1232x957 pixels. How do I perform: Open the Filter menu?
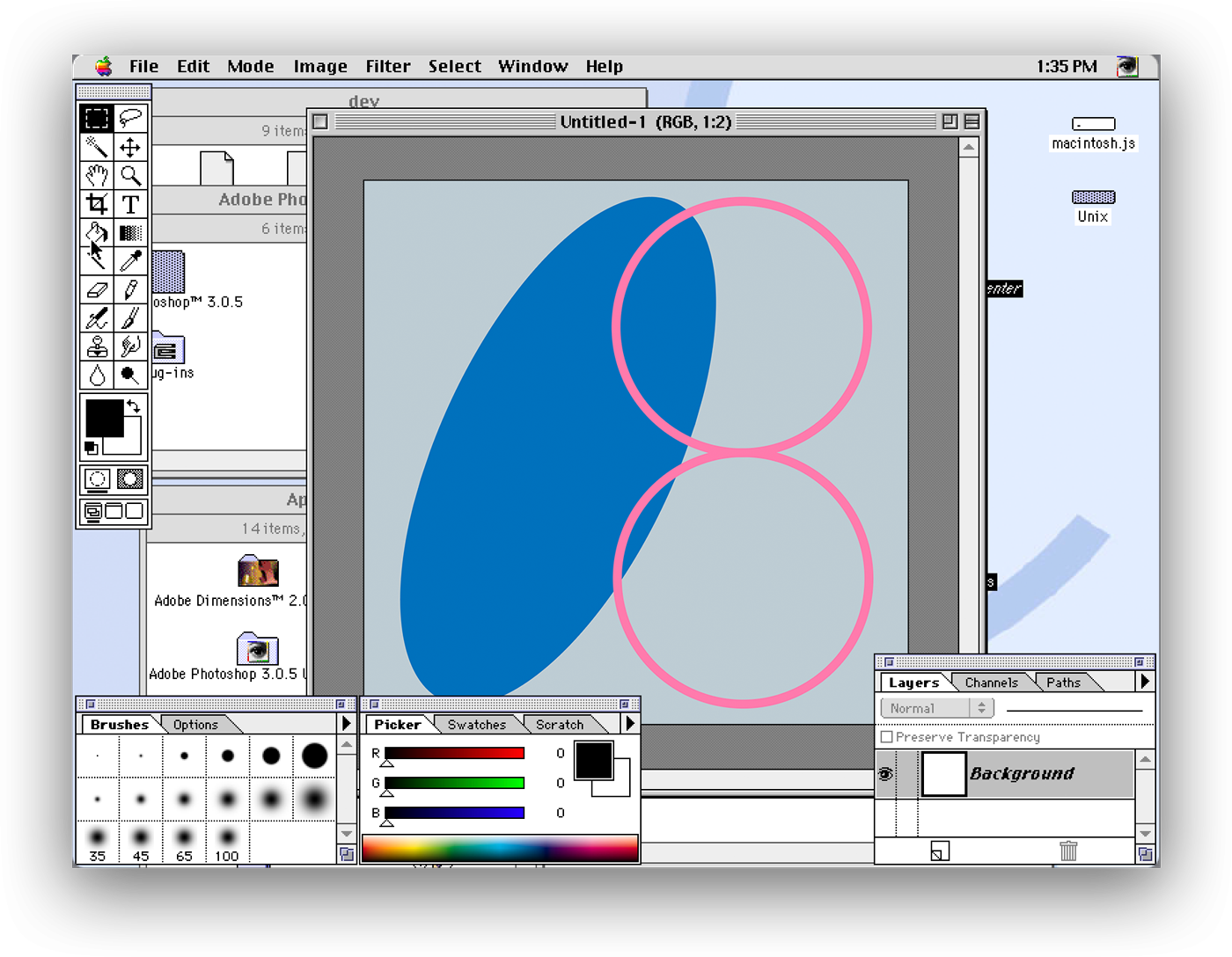click(388, 66)
